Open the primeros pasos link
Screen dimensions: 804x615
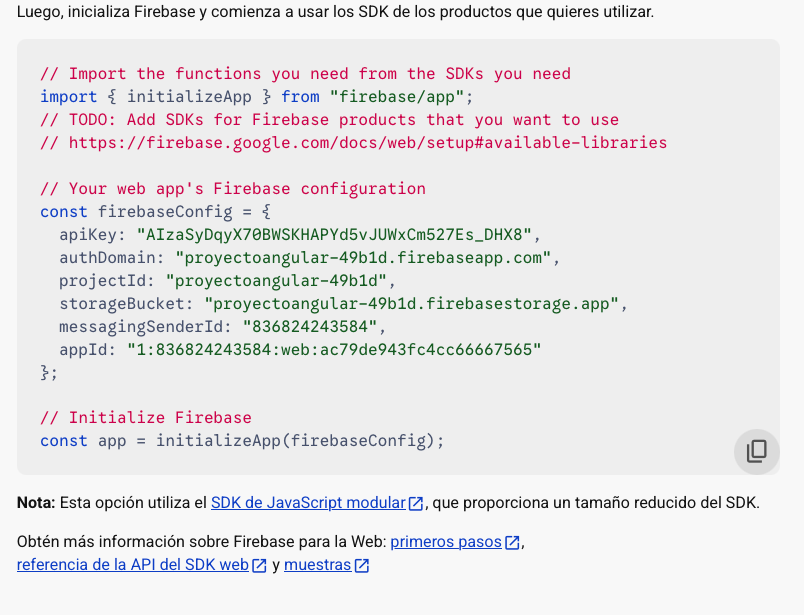click(x=446, y=542)
